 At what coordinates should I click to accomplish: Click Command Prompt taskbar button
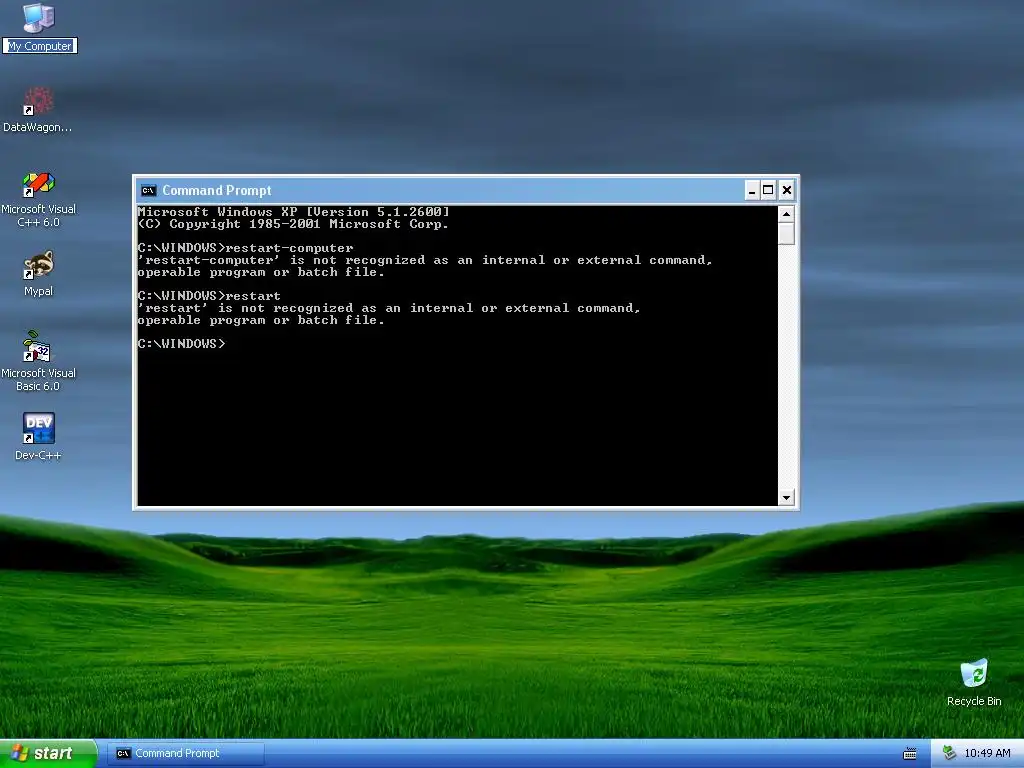point(185,753)
